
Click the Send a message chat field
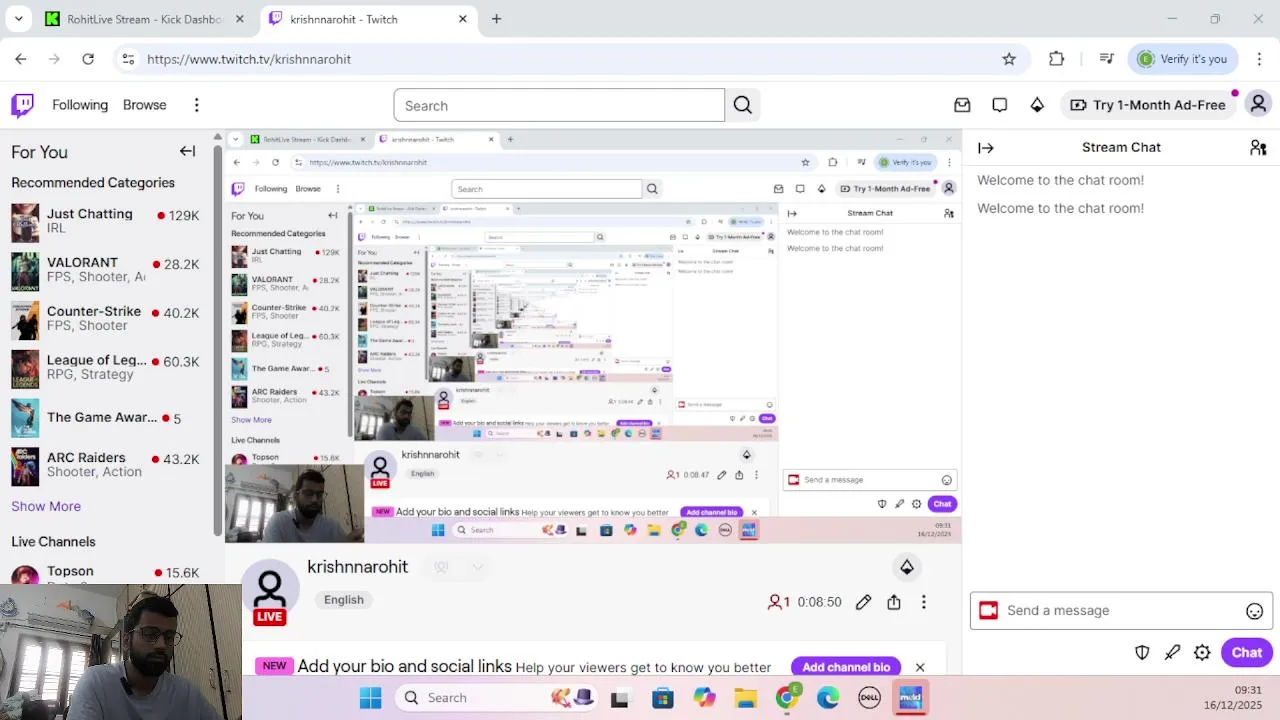coord(1120,611)
